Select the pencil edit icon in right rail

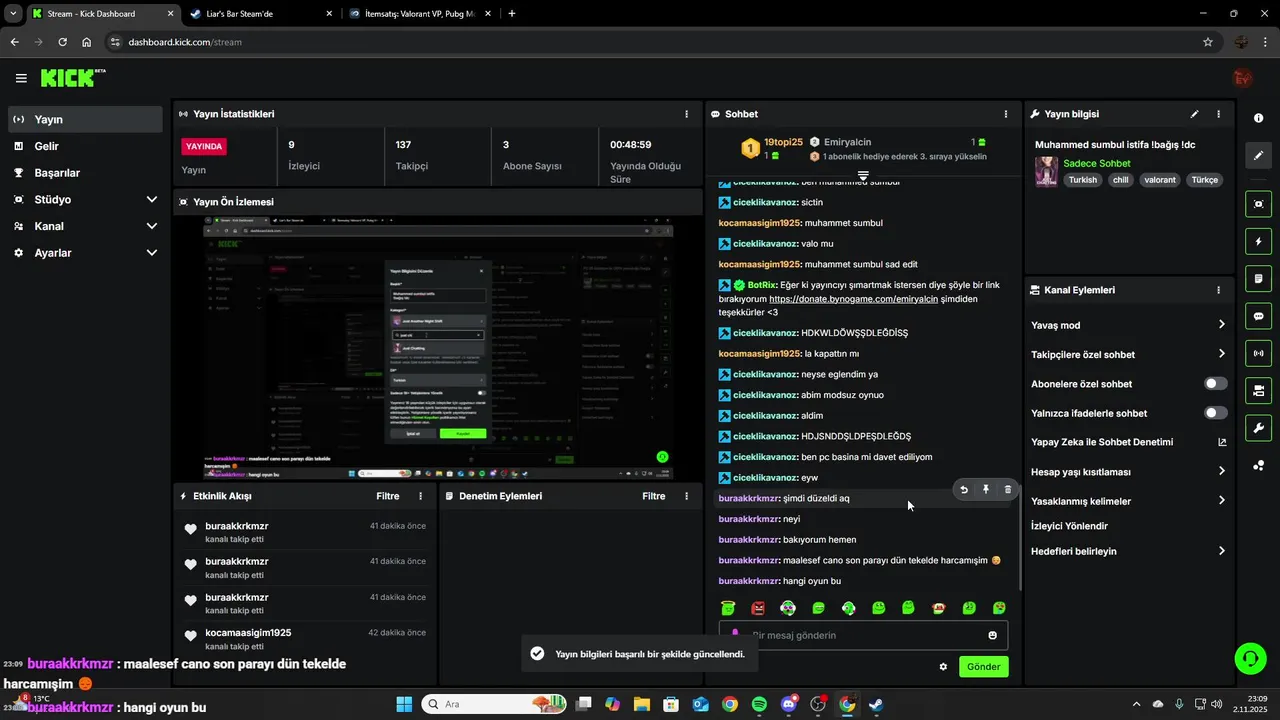click(x=1258, y=156)
